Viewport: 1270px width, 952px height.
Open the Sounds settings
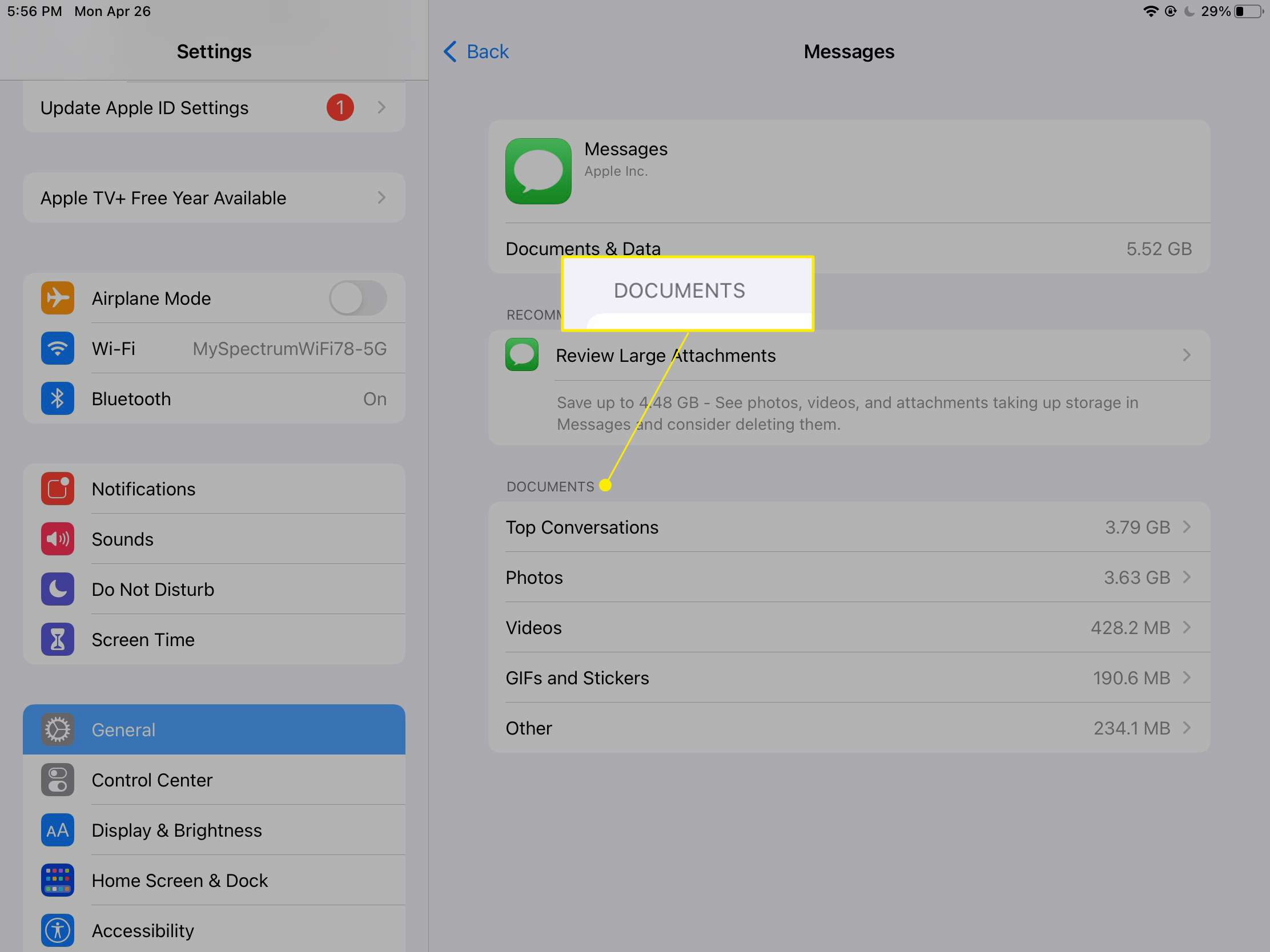point(214,539)
